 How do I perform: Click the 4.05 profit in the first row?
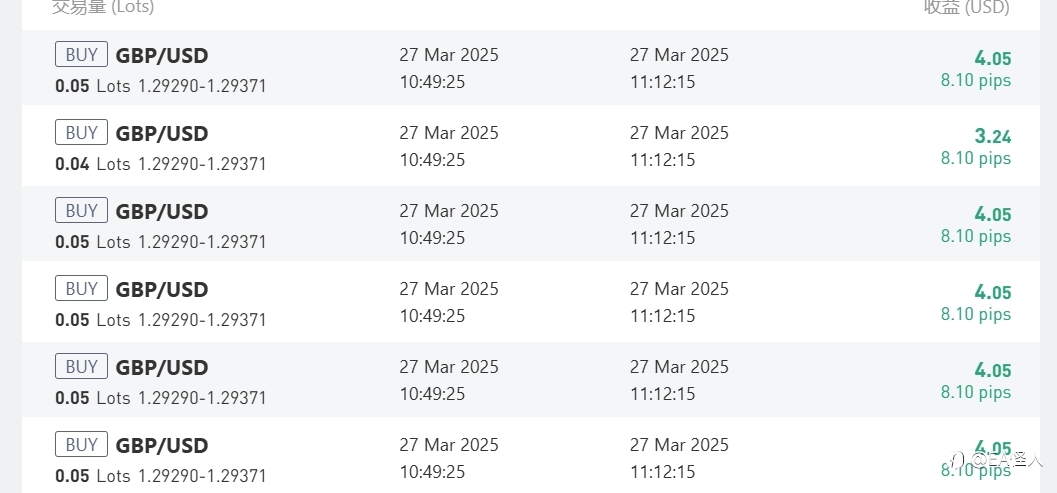[993, 59]
